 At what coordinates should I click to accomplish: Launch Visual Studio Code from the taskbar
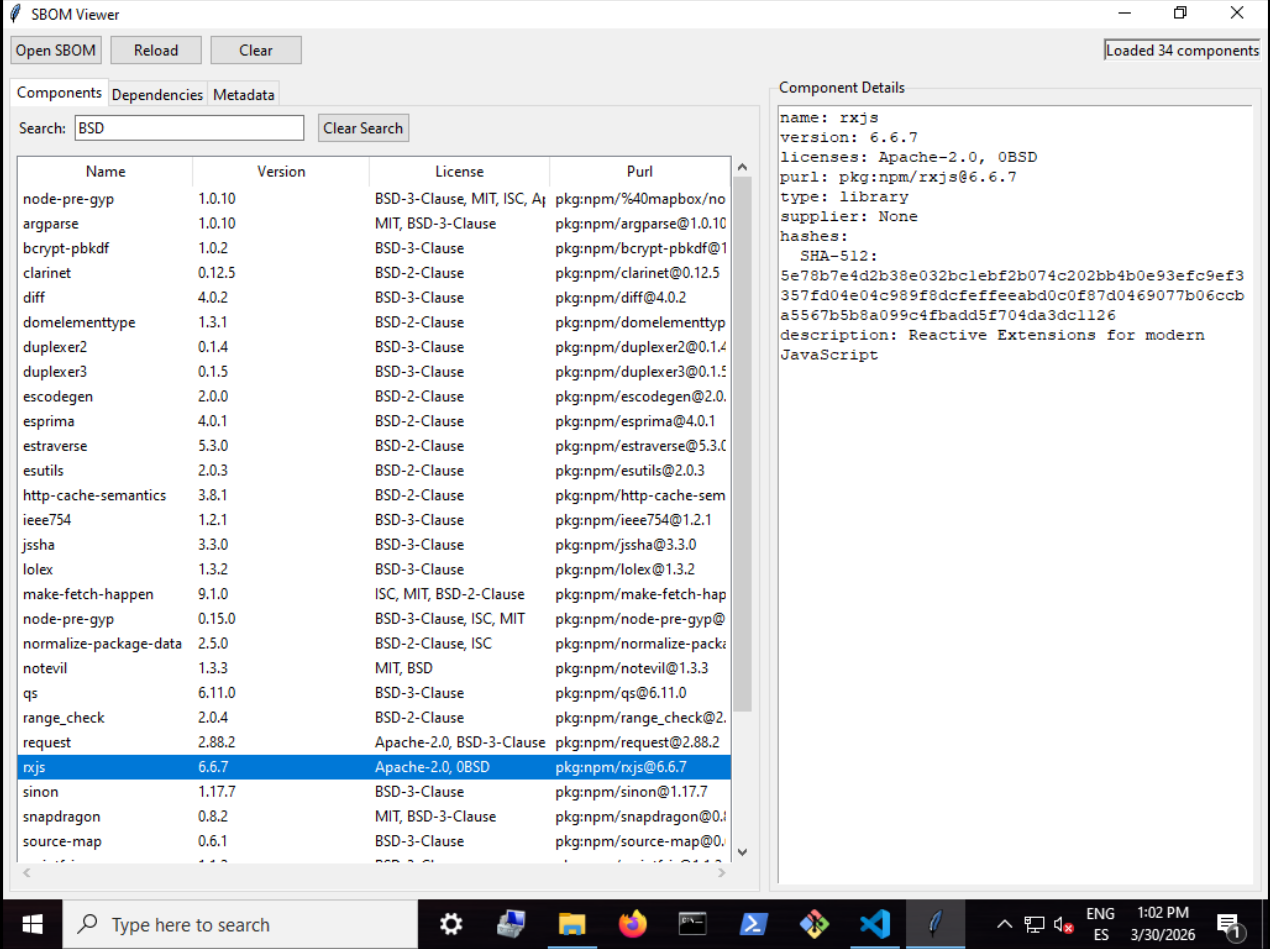pos(873,923)
